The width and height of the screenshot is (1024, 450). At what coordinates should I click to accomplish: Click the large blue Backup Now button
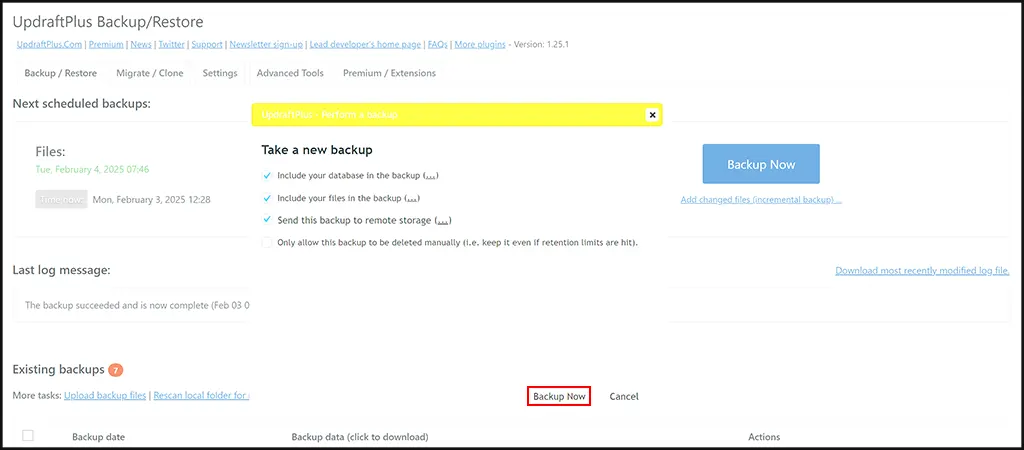point(761,164)
